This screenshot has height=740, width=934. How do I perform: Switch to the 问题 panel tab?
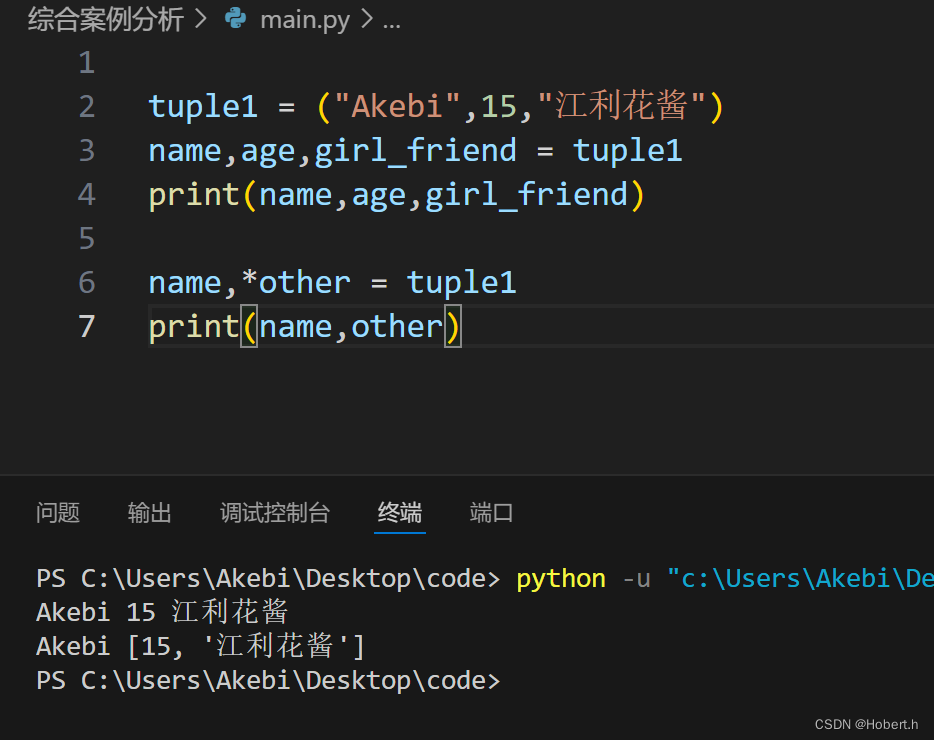coord(58,512)
